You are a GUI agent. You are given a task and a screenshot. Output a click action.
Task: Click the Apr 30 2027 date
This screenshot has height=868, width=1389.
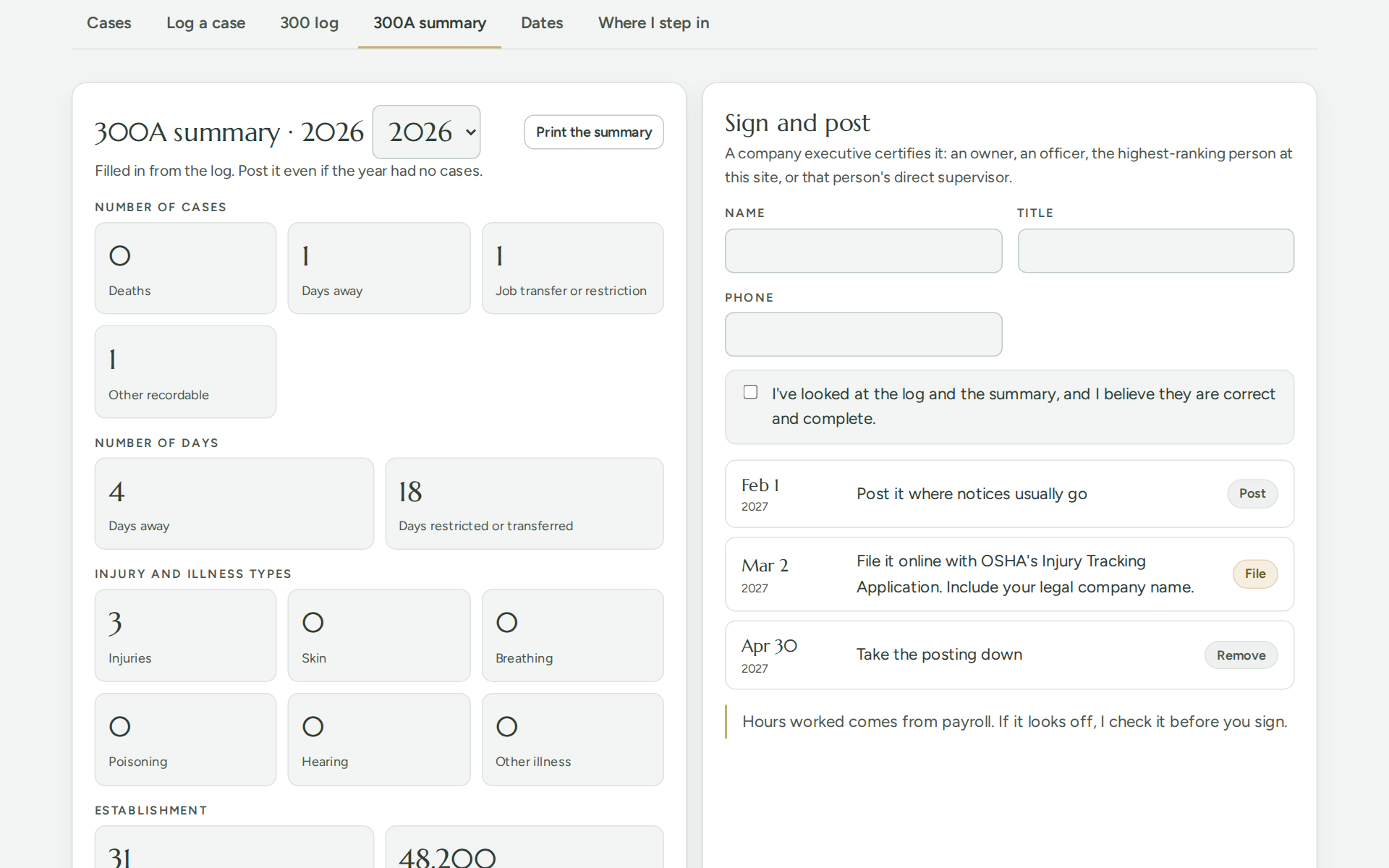[769, 655]
